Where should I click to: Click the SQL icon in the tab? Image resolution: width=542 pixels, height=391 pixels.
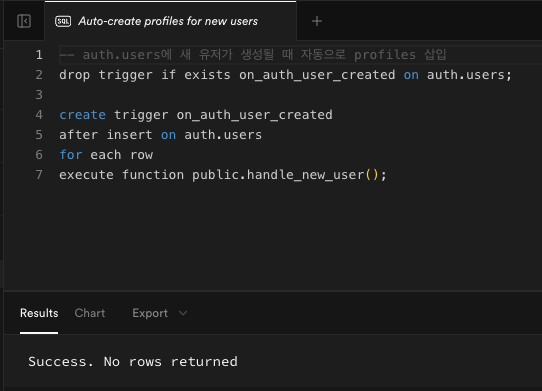click(63, 21)
